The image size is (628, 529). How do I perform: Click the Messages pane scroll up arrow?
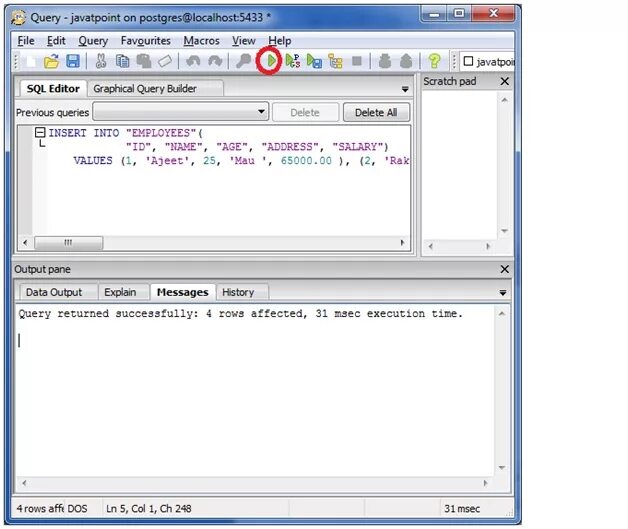click(x=502, y=314)
